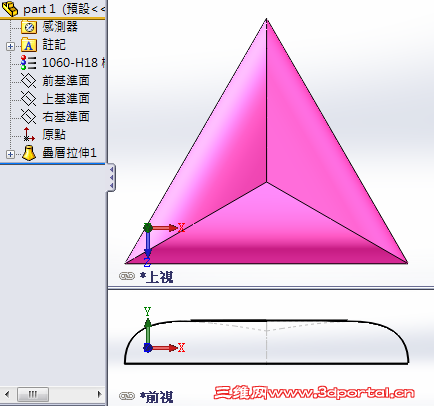
Task: Collapse the feature tree panel handle
Action: tap(111, 177)
